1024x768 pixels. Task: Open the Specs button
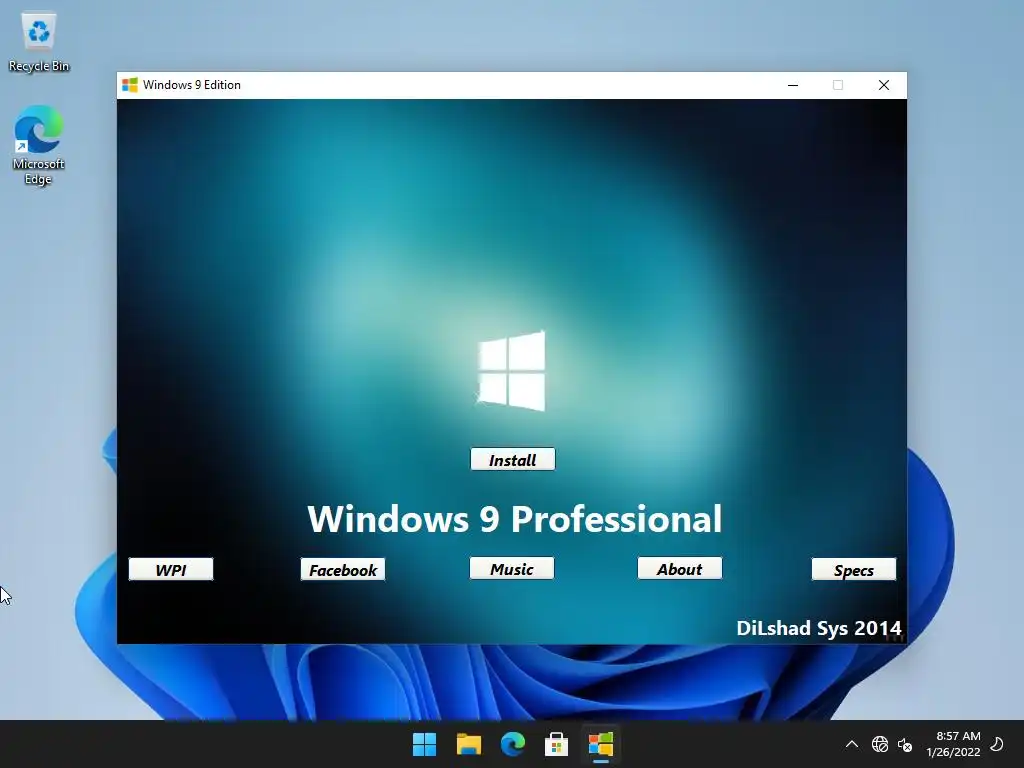coord(854,569)
